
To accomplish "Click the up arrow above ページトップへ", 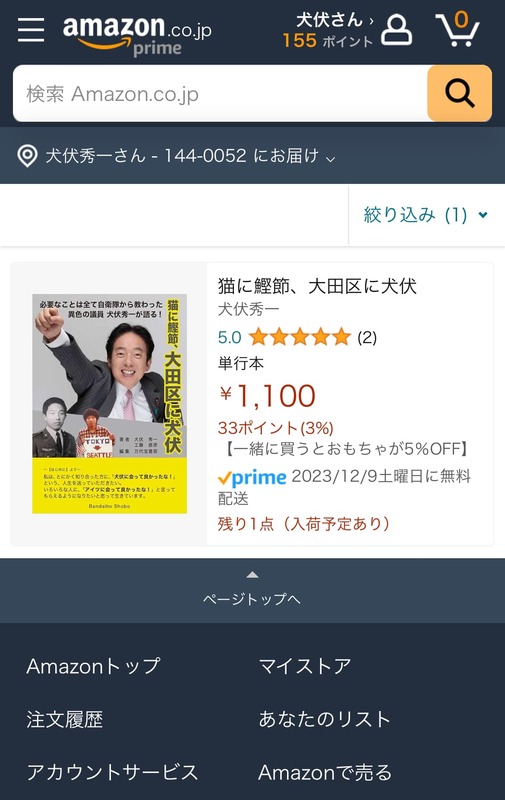I will point(252,575).
